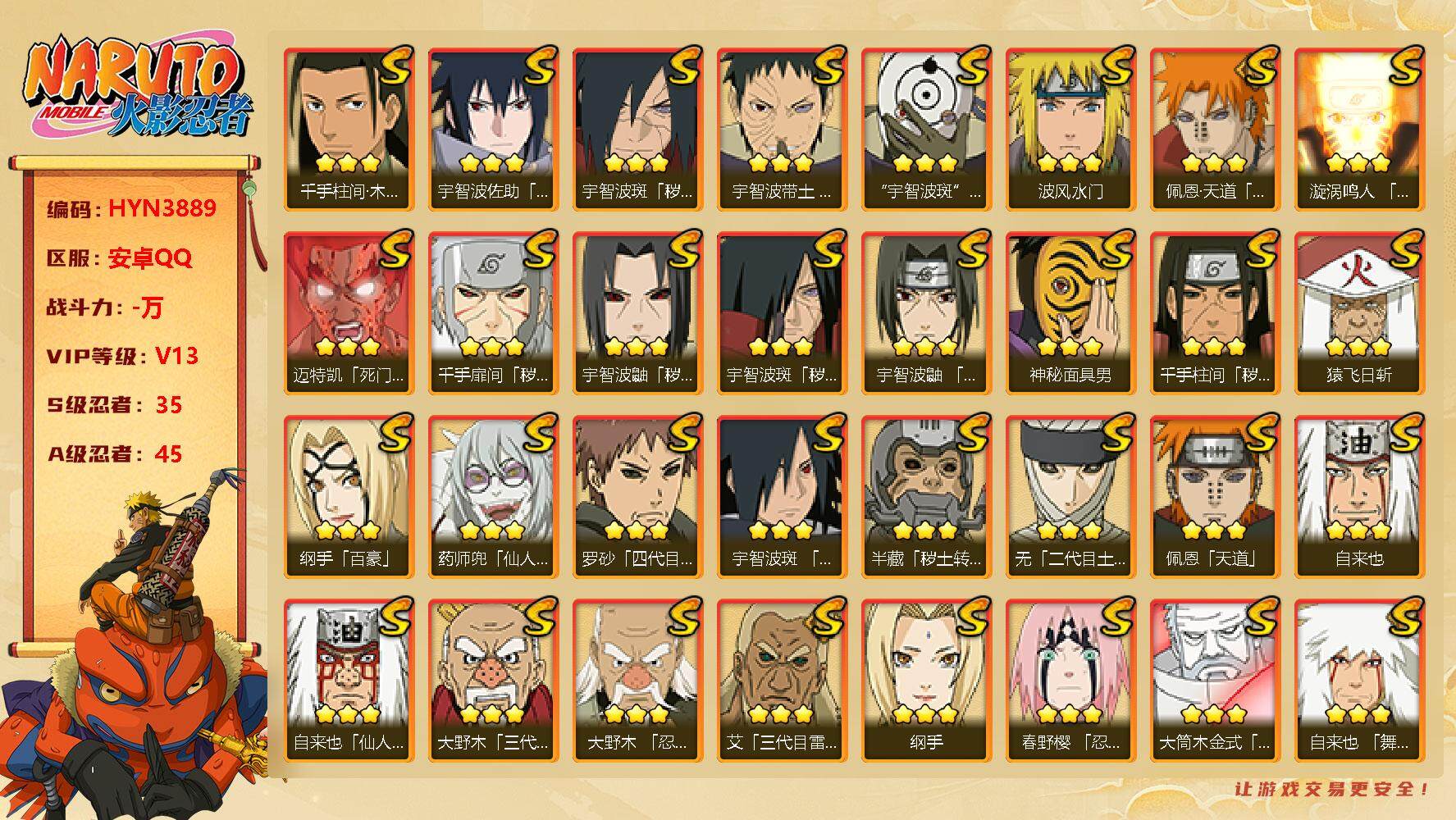Click the 神秘面具男 character card
The image size is (1456, 820).
click(x=1070, y=313)
